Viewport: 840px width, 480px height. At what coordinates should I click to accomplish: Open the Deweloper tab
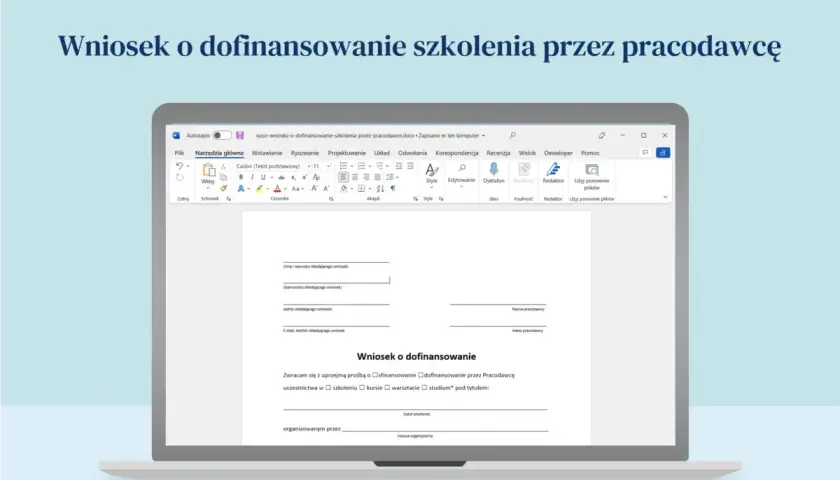tap(558, 153)
